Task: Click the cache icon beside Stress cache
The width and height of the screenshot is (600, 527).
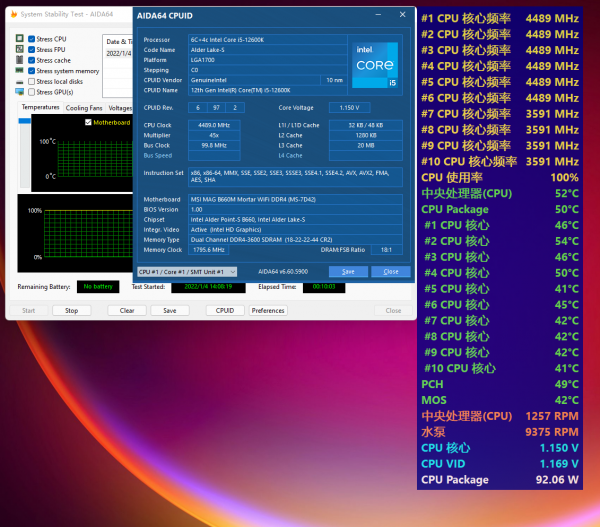Action: pos(20,60)
